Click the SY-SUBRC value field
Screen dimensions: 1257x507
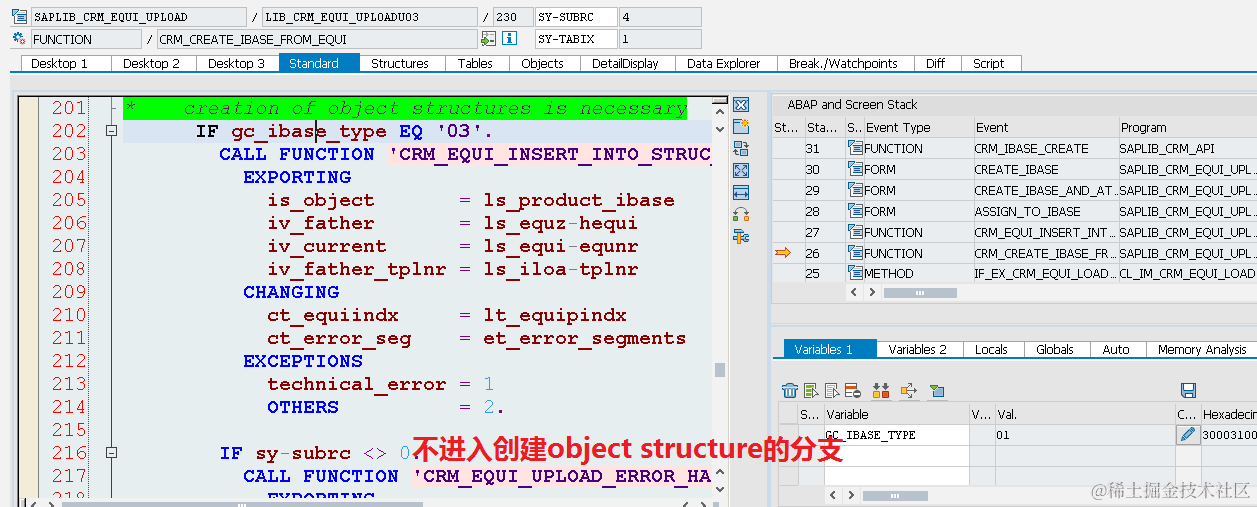pos(659,17)
